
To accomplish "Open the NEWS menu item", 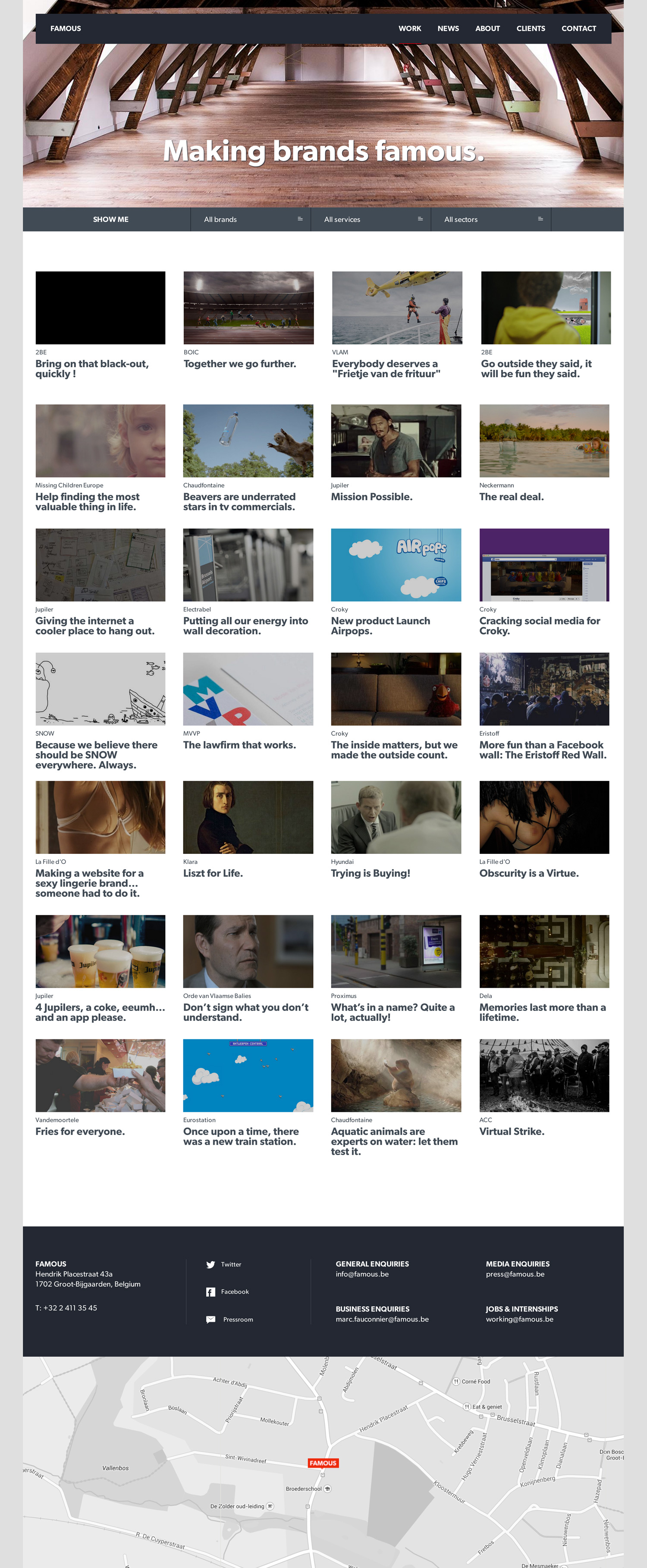I will pos(448,28).
